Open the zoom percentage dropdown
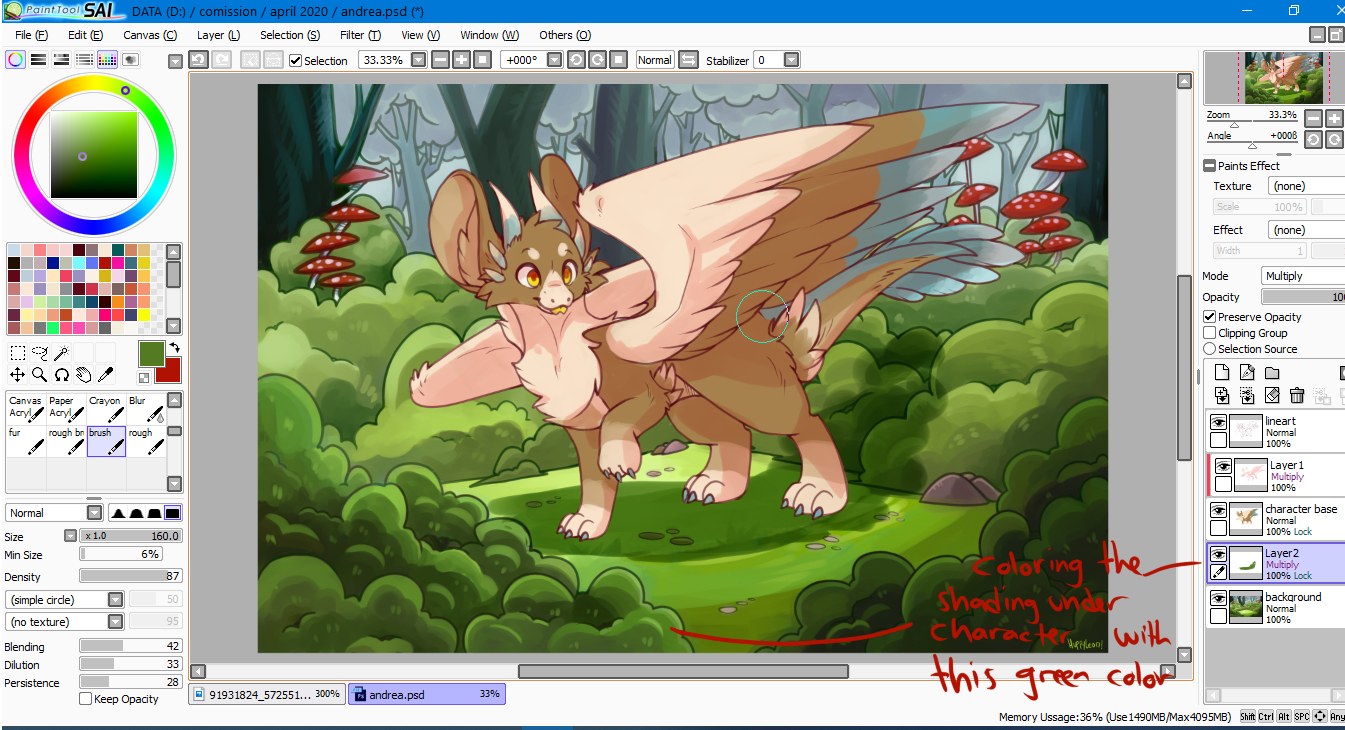Viewport: 1345px width, 730px height. [x=418, y=60]
